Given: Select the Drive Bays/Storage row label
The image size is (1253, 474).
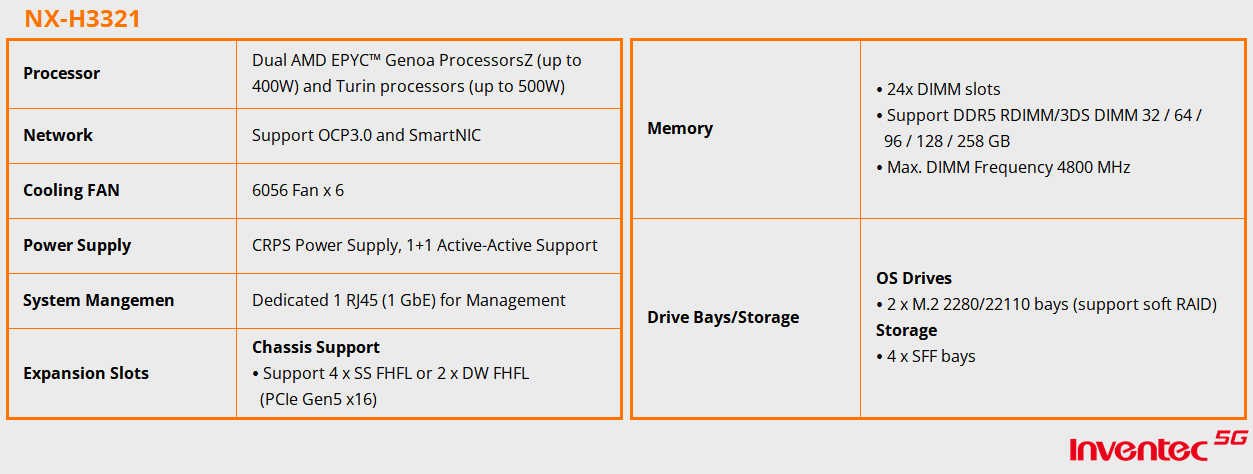Looking at the screenshot, I should 723,317.
